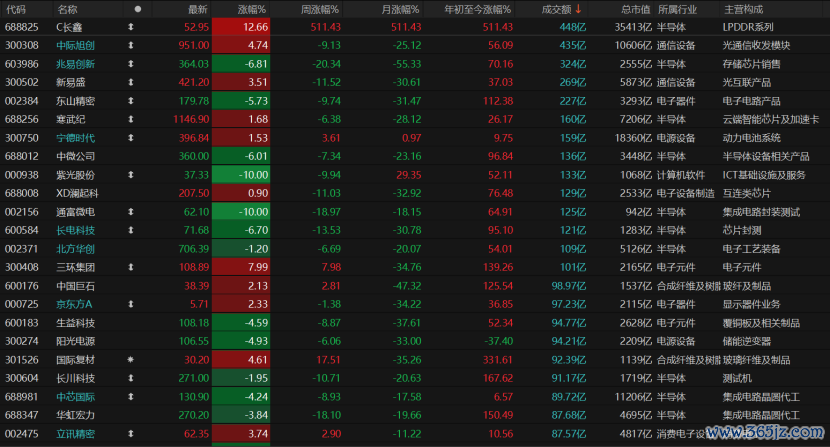
Task: Click the -10.00 change cell for 通富微电
Action: point(241,212)
